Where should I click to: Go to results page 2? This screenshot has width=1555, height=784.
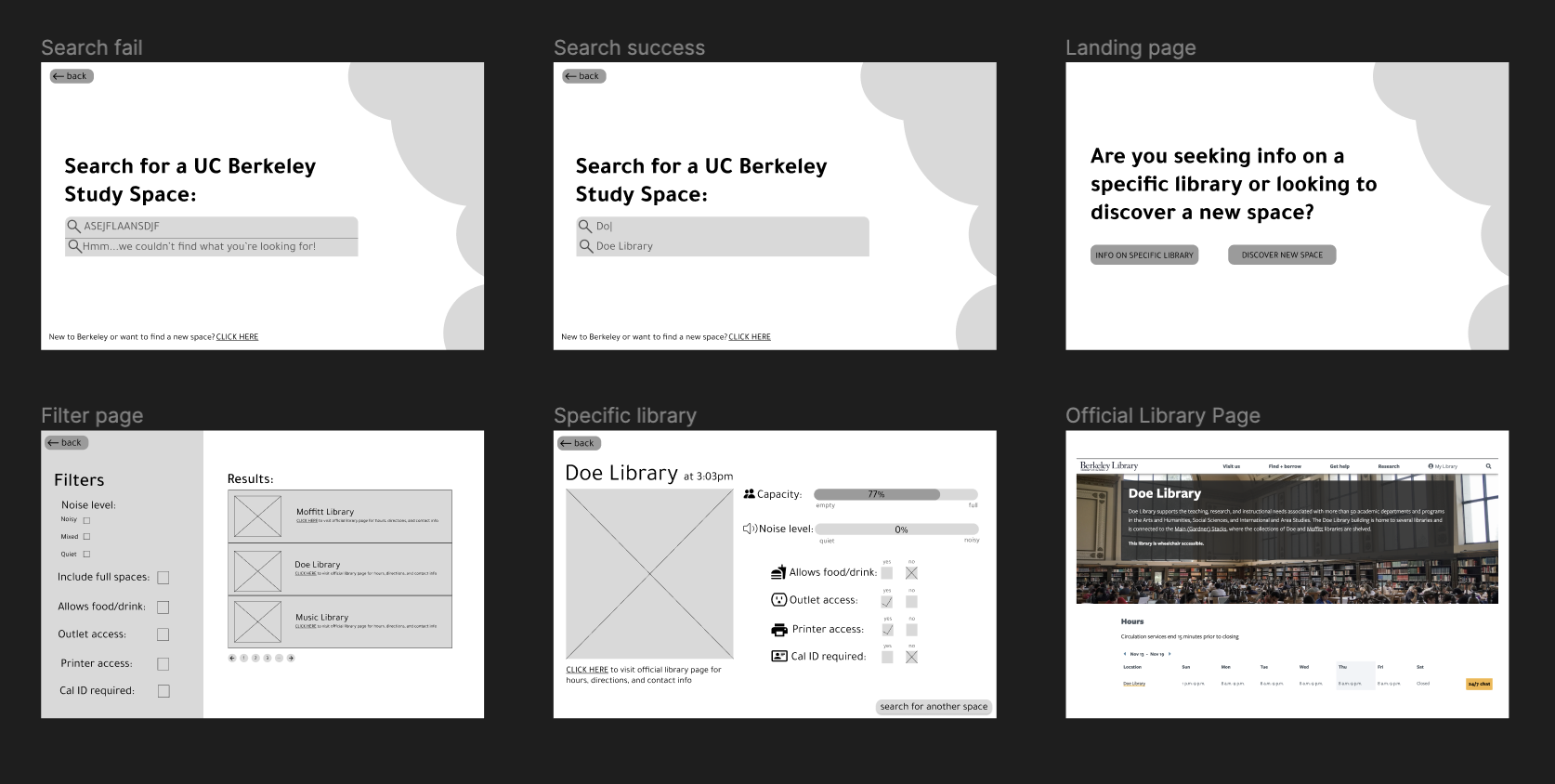pos(255,658)
